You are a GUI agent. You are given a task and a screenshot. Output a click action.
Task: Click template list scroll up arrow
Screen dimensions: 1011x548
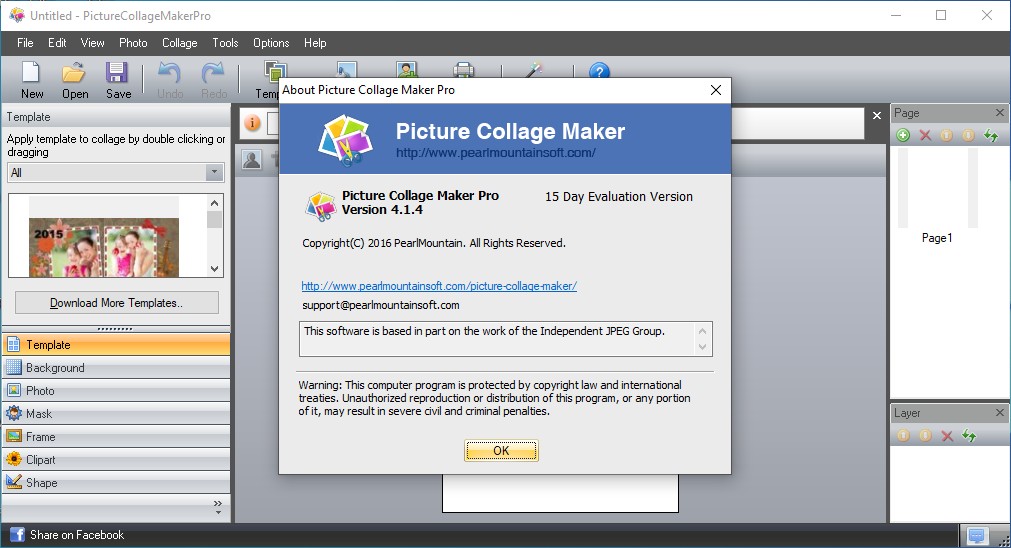215,203
